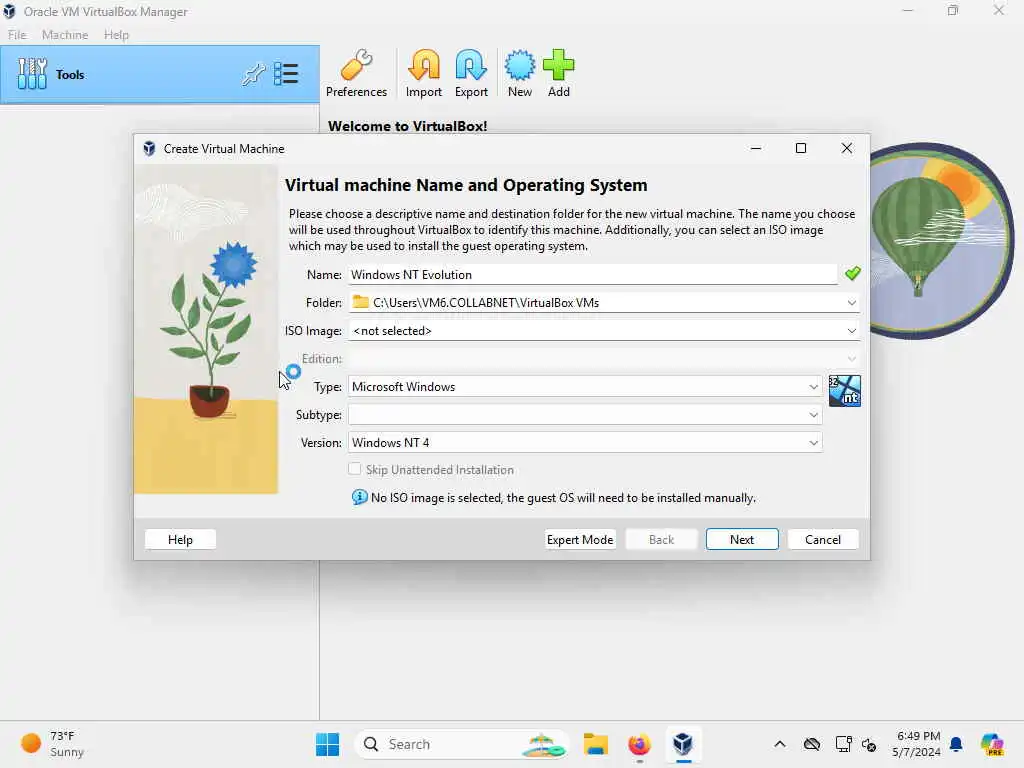
Task: Click the Export appliance icon
Action: pyautogui.click(x=471, y=74)
